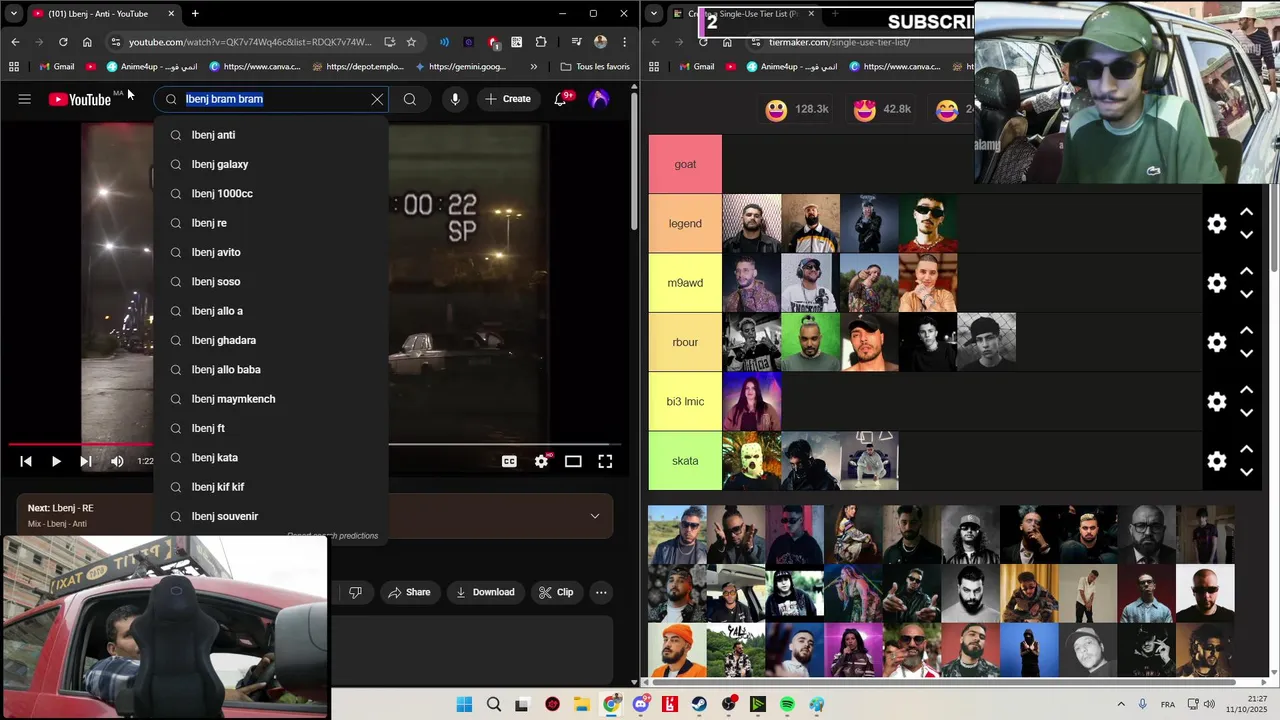Mute the video with the speaker icon

point(117,461)
